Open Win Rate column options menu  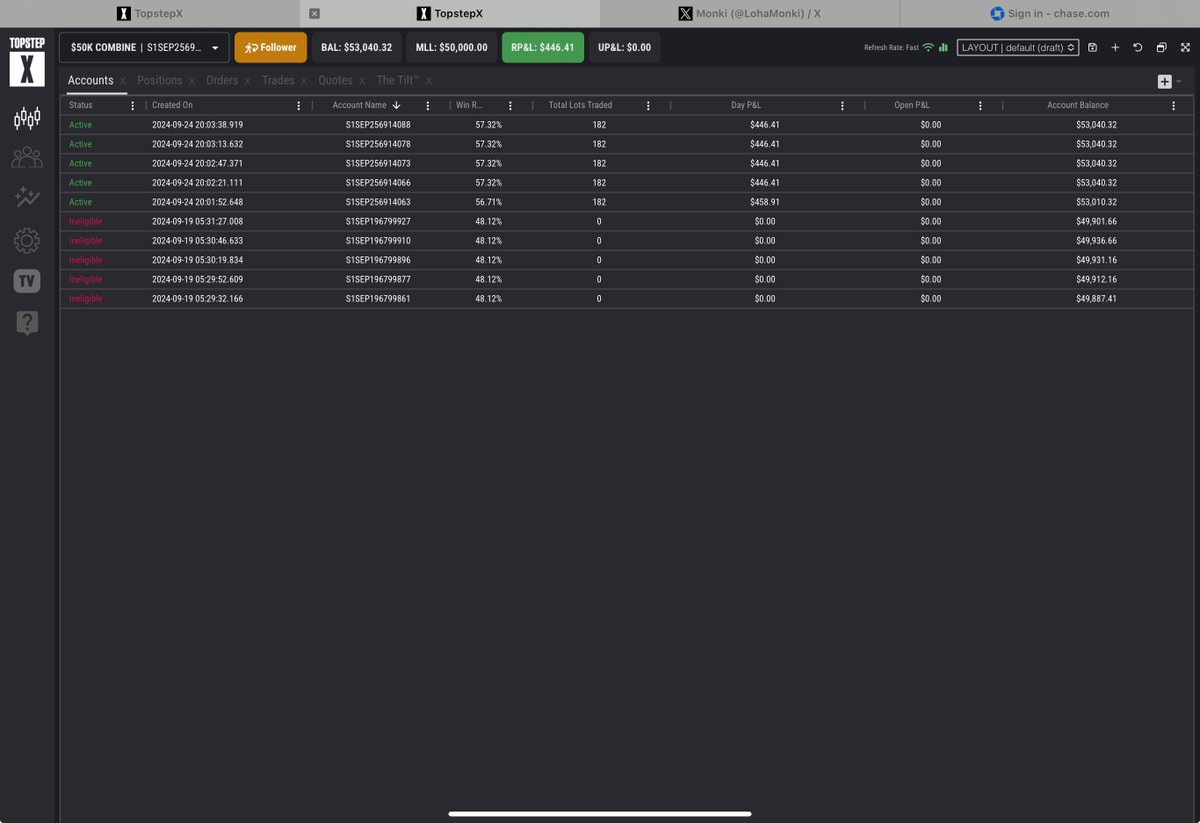[x=510, y=105]
